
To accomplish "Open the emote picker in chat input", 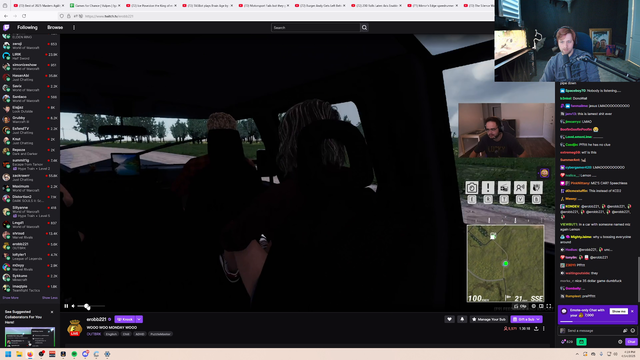I will [x=633, y=331].
